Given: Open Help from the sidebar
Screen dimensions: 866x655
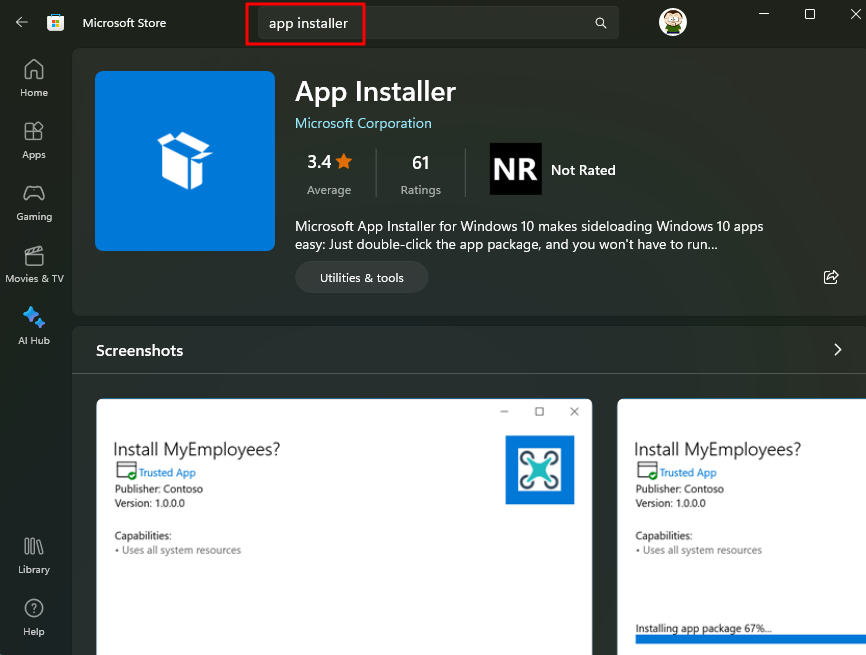Looking at the screenshot, I should click(x=34, y=617).
